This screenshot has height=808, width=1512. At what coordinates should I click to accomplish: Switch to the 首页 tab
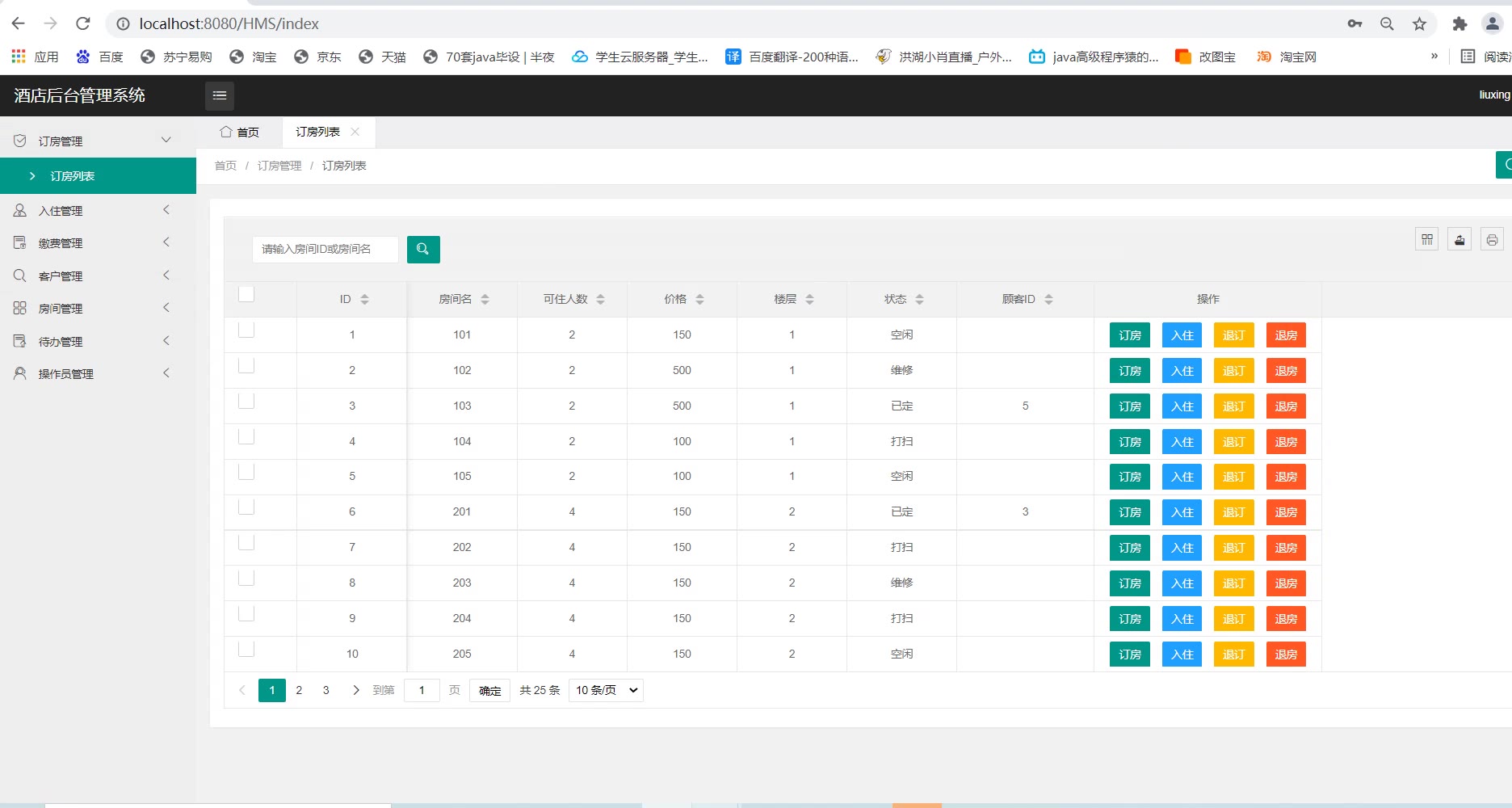coord(240,132)
